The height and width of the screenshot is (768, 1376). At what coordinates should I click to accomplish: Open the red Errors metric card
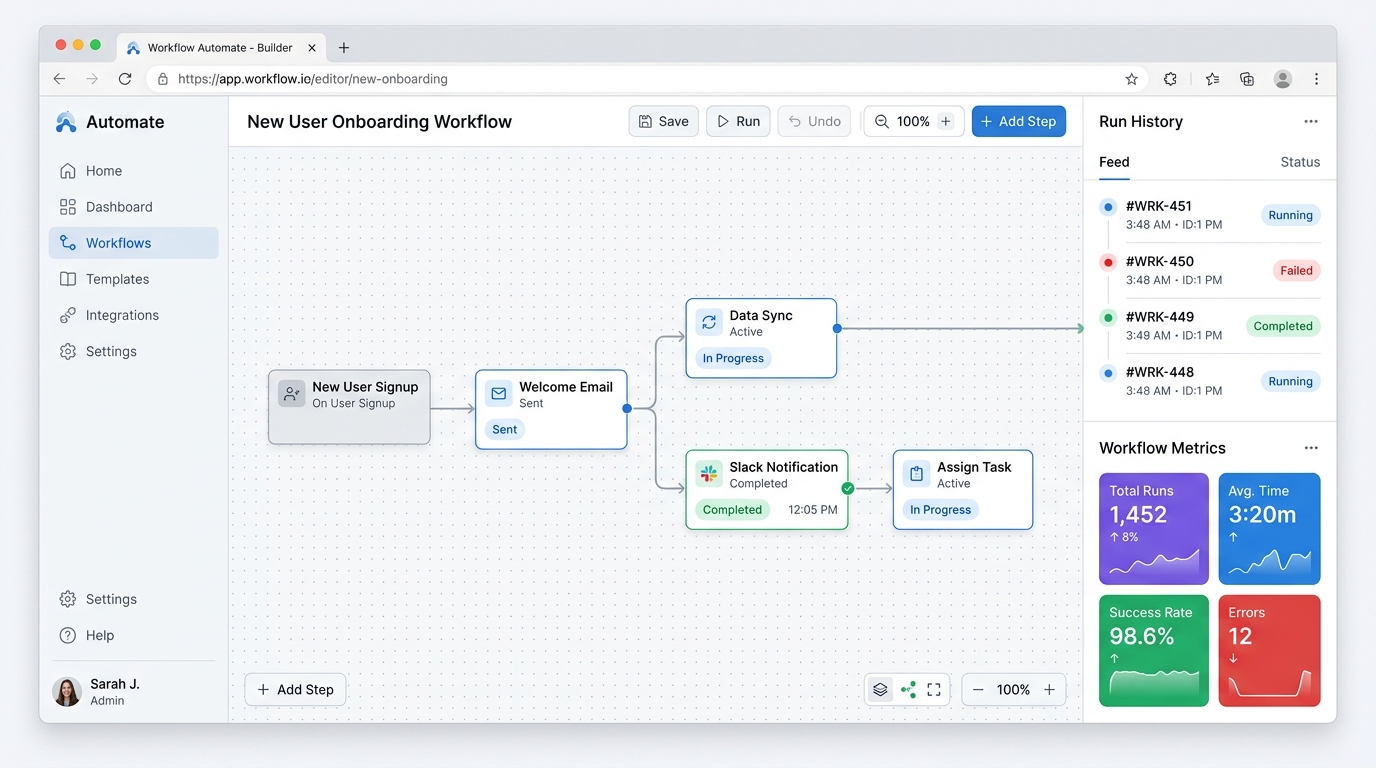coord(1269,651)
